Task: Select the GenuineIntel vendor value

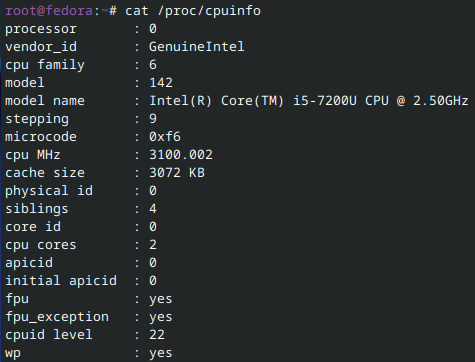Action: point(197,46)
